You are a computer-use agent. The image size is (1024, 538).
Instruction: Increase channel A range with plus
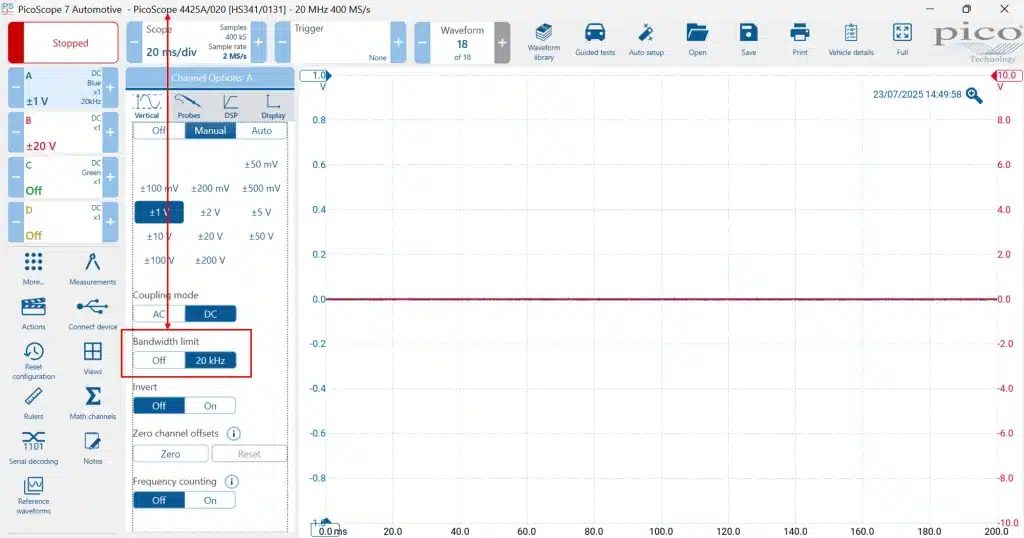[x=110, y=87]
